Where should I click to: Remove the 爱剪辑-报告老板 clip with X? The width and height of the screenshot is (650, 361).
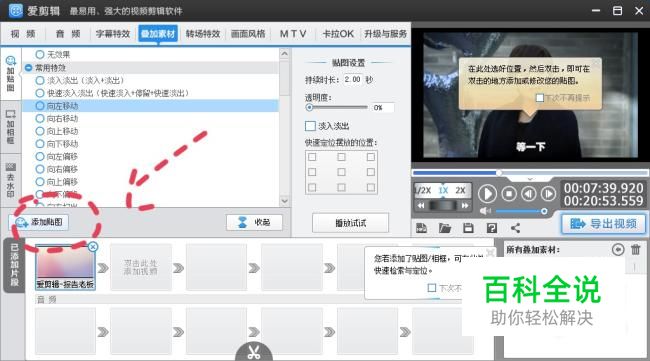93,247
